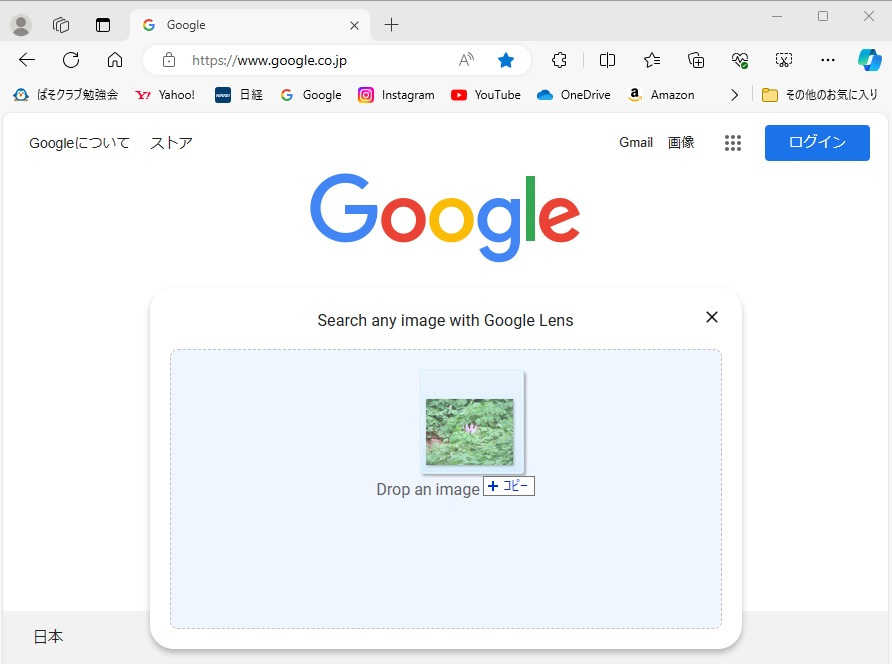Image resolution: width=892 pixels, height=664 pixels.
Task: Click the blue favorite star icon
Action: [x=506, y=60]
